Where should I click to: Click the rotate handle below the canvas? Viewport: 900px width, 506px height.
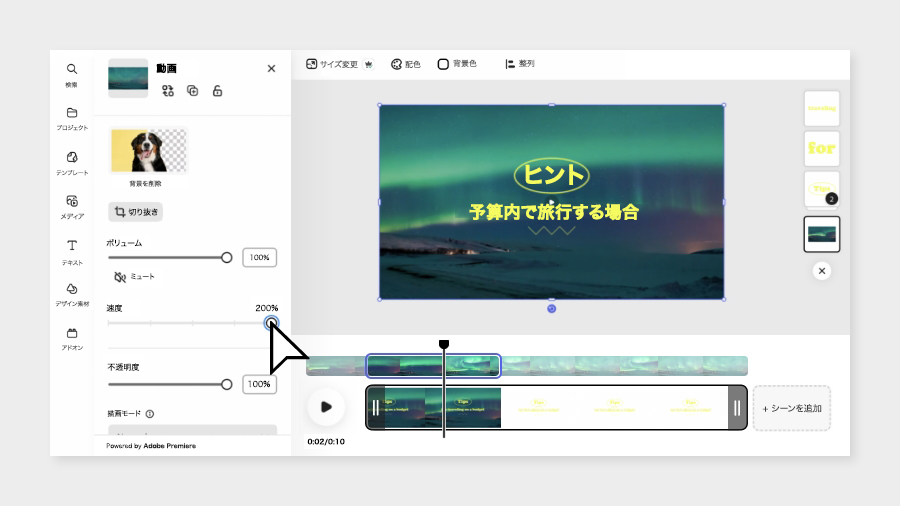[552, 309]
